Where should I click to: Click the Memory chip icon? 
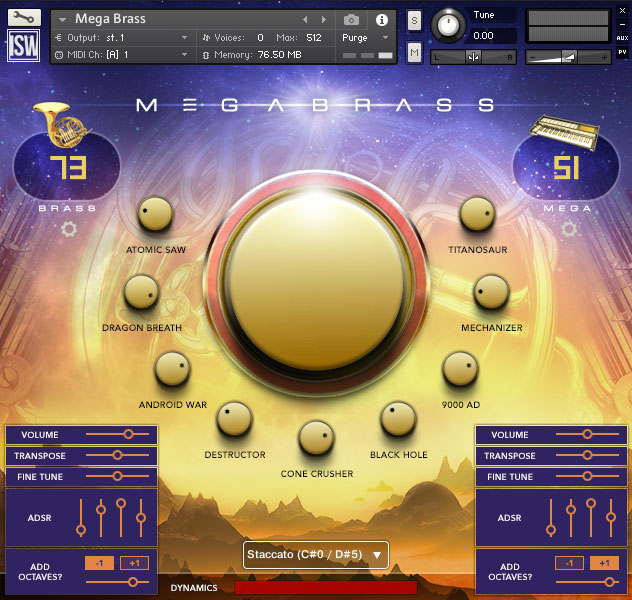pyautogui.click(x=206, y=55)
